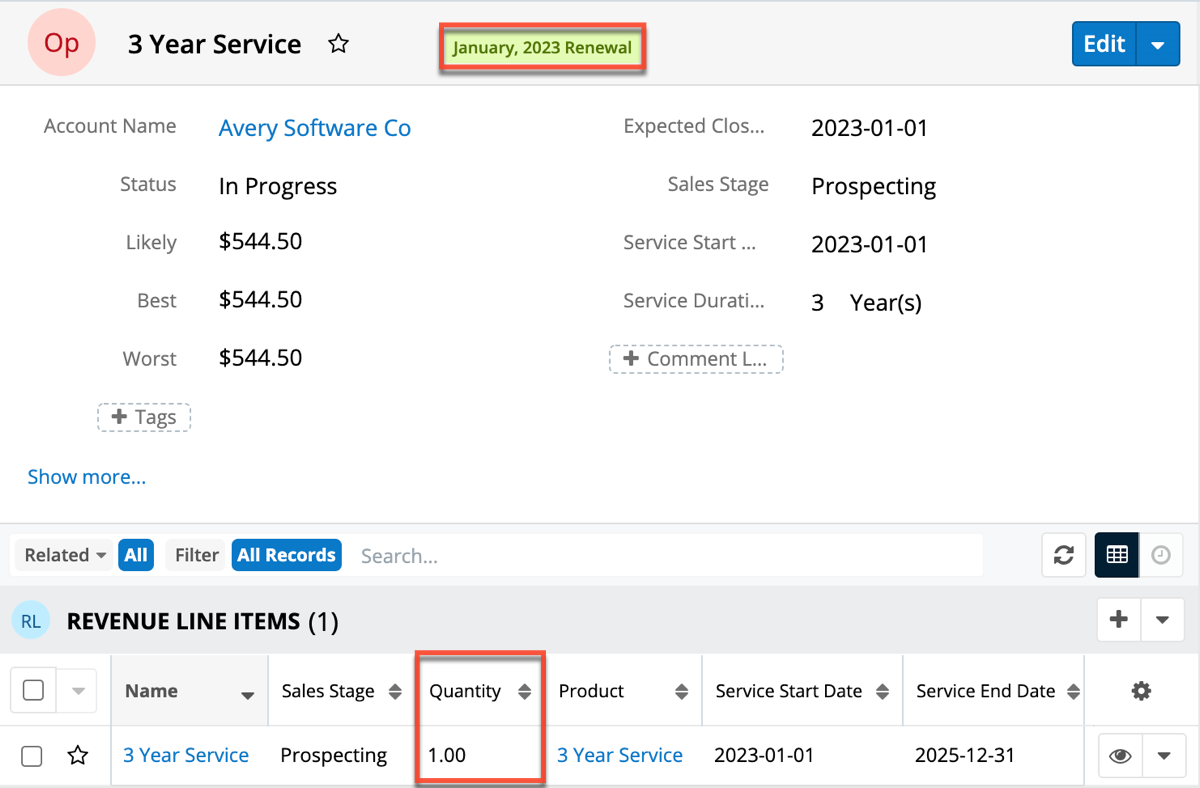Viewport: 1200px width, 788px height.
Task: Open the Avery Software Co account link
Action: coord(314,128)
